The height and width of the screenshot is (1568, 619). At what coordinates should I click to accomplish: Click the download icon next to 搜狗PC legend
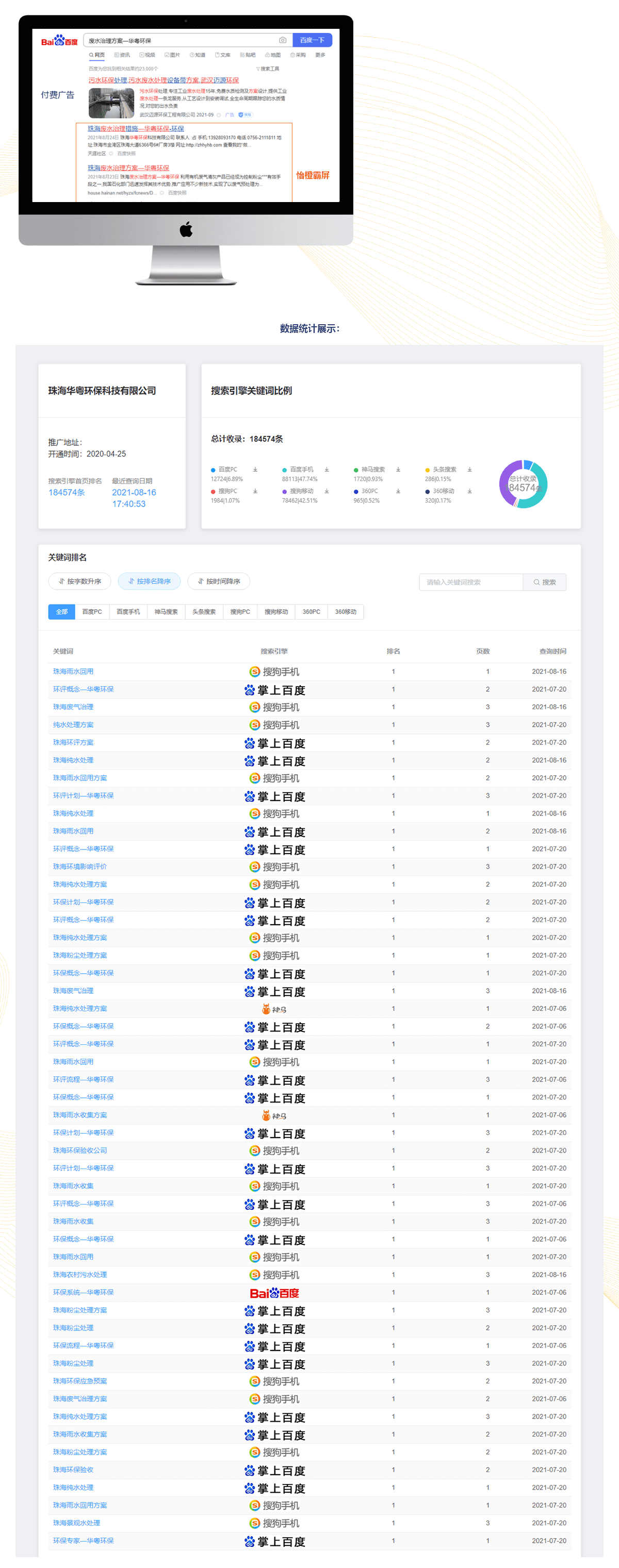(x=255, y=491)
